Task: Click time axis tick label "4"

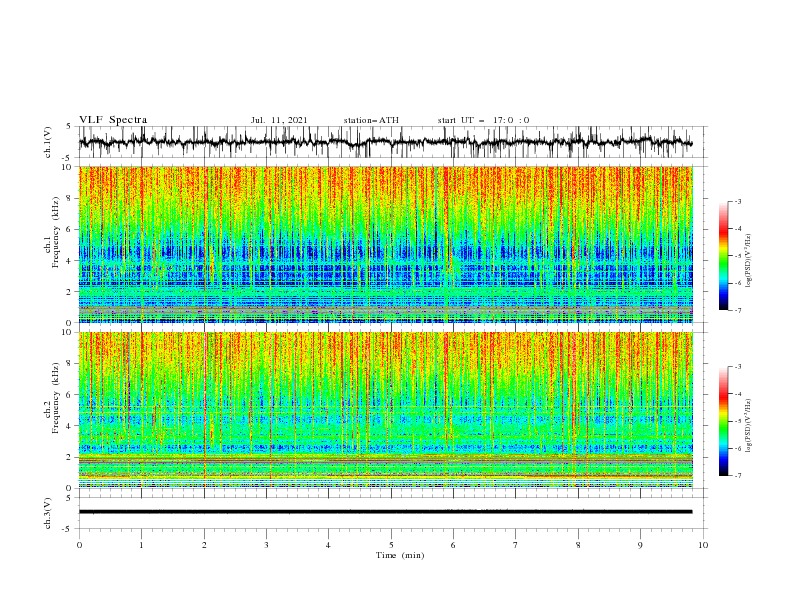Action: coord(328,545)
